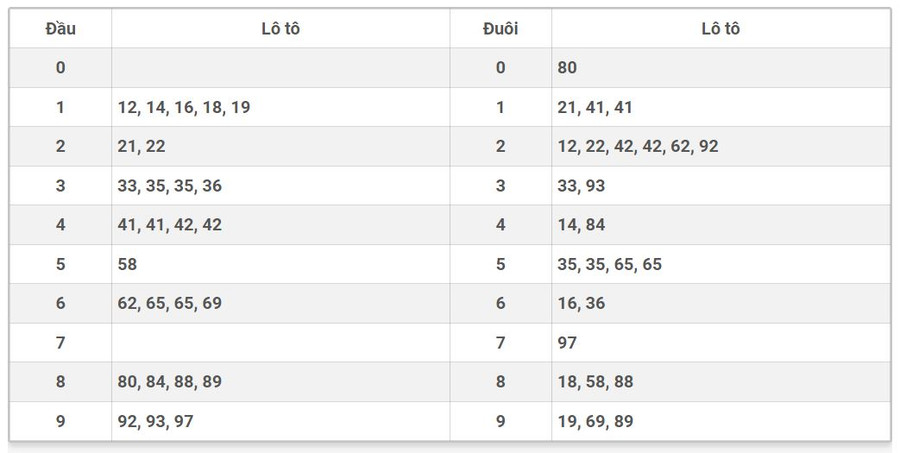Select the cell showing 21, 41, 41
The height and width of the screenshot is (453, 900).
click(595, 107)
